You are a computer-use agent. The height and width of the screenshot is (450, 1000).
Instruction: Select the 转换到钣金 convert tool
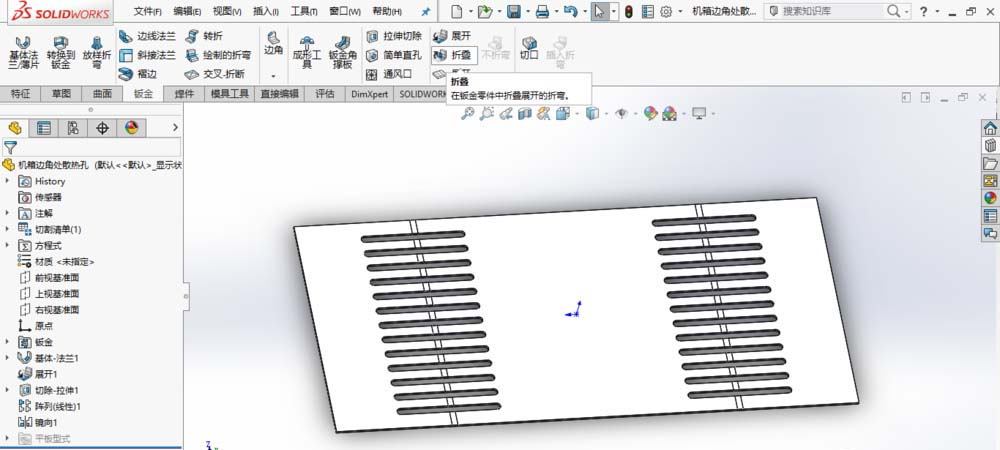59,52
